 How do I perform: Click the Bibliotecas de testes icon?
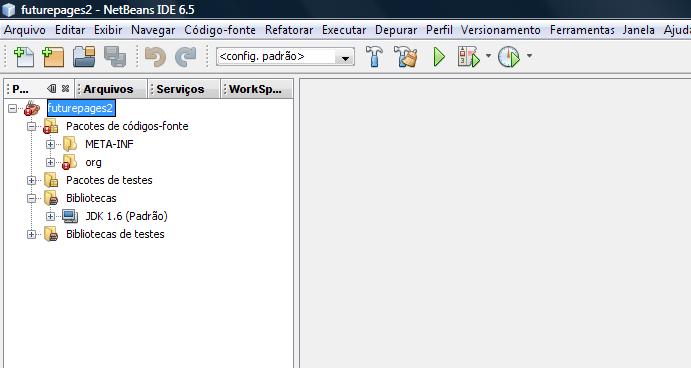coord(51,234)
